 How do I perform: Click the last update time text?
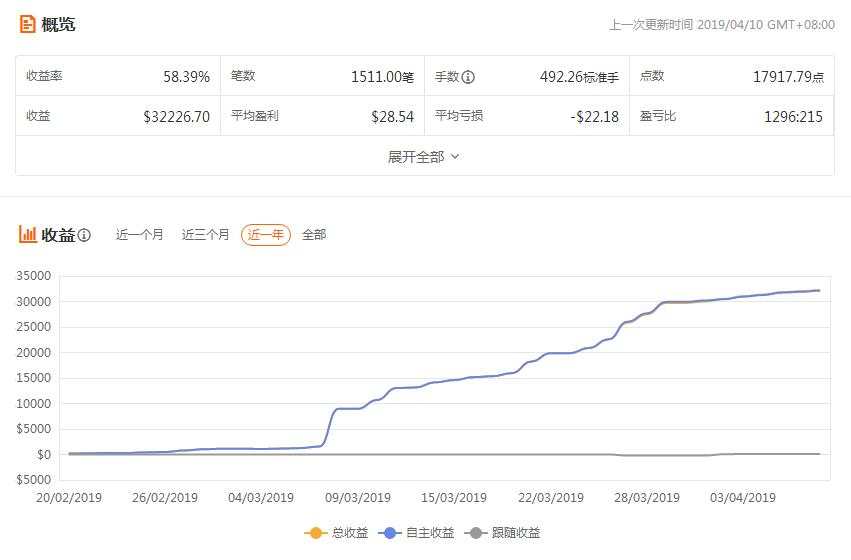pyautogui.click(x=722, y=25)
